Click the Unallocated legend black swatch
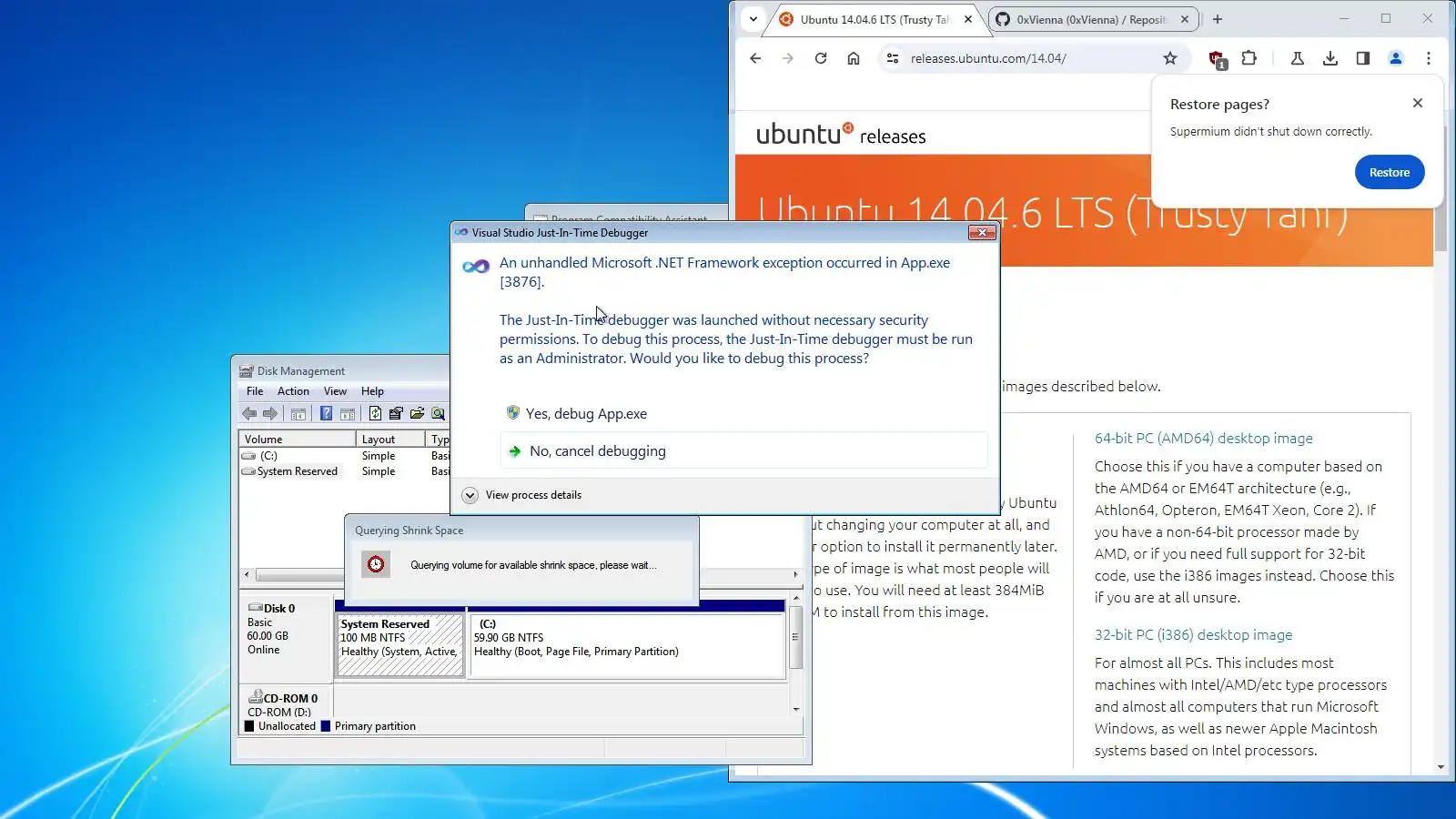The width and height of the screenshot is (1456, 819). pyautogui.click(x=249, y=726)
